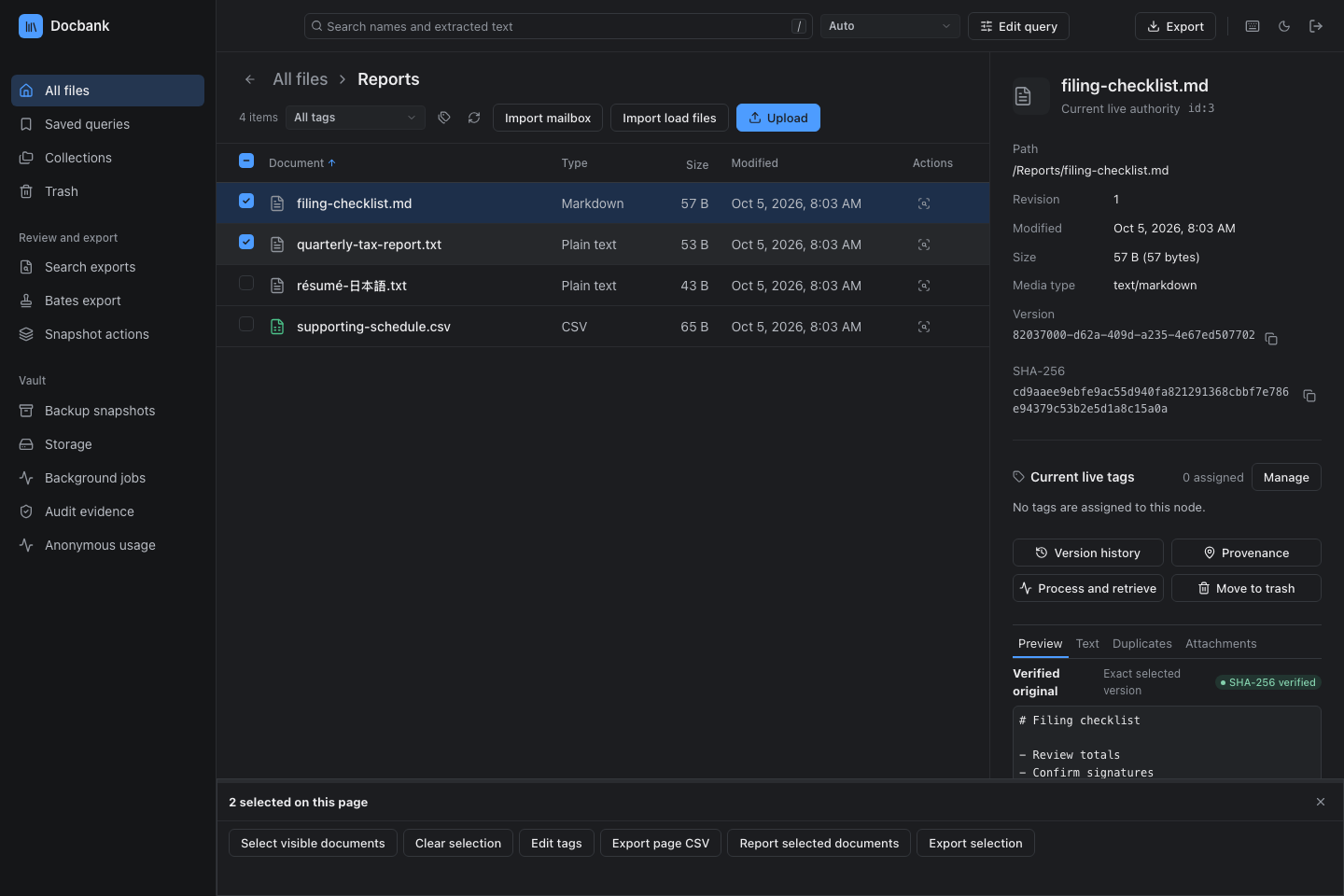Click the Import mailbox button
Image resolution: width=1344 pixels, height=896 pixels.
pos(548,118)
